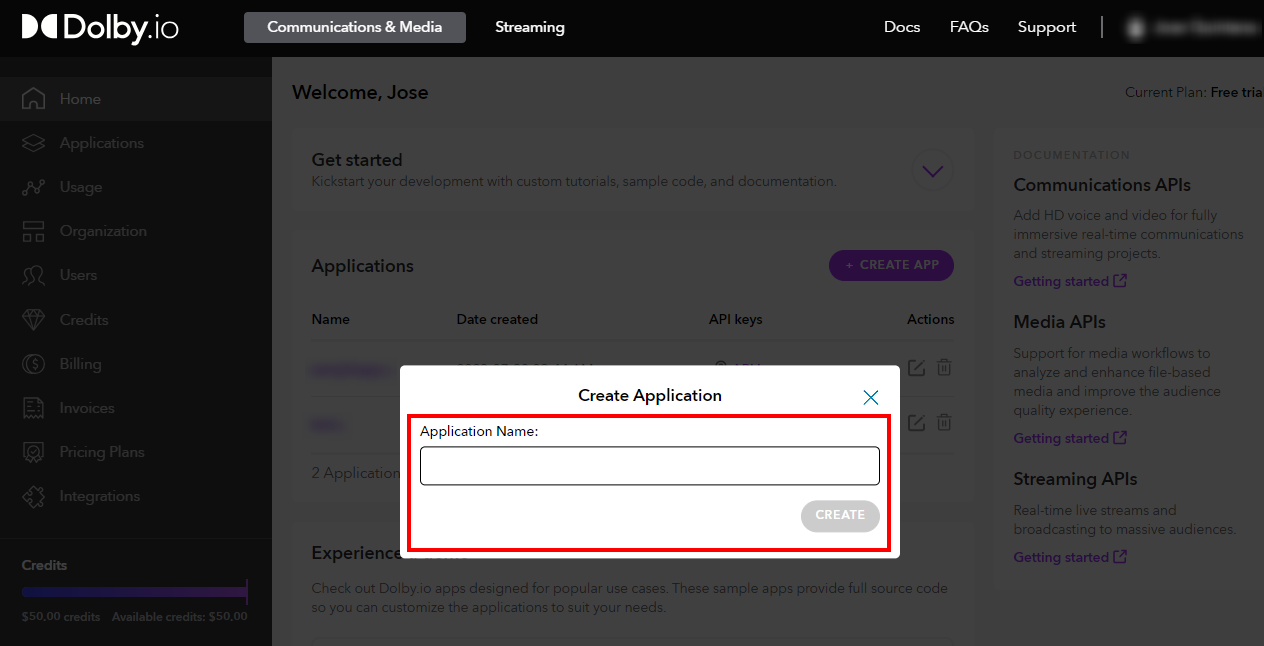Select the Communications & Media tab
1264x646 pixels.
[x=354, y=28]
